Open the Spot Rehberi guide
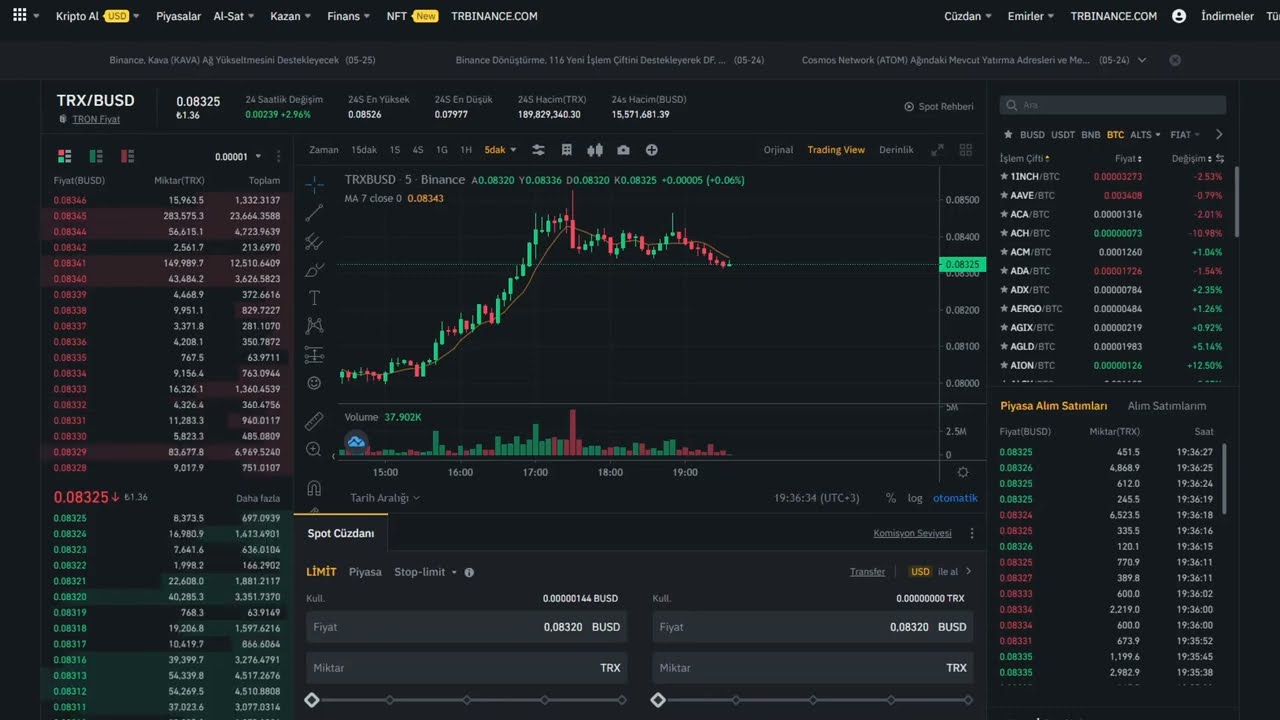 (939, 106)
